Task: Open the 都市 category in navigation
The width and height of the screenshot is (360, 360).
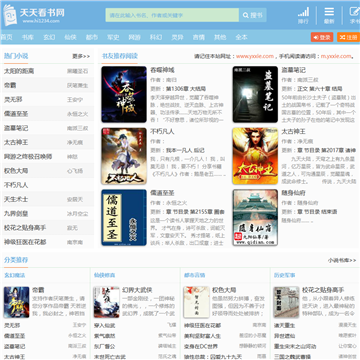Action: (92, 37)
